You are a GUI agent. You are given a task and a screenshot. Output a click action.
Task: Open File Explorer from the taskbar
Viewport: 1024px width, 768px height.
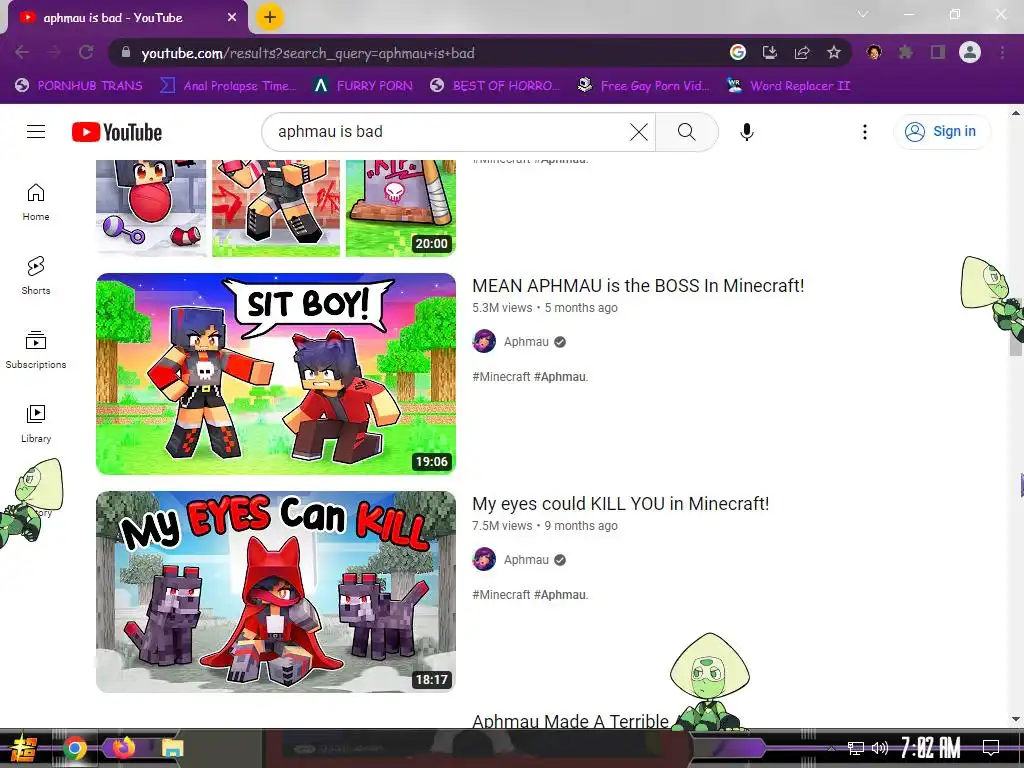point(173,748)
